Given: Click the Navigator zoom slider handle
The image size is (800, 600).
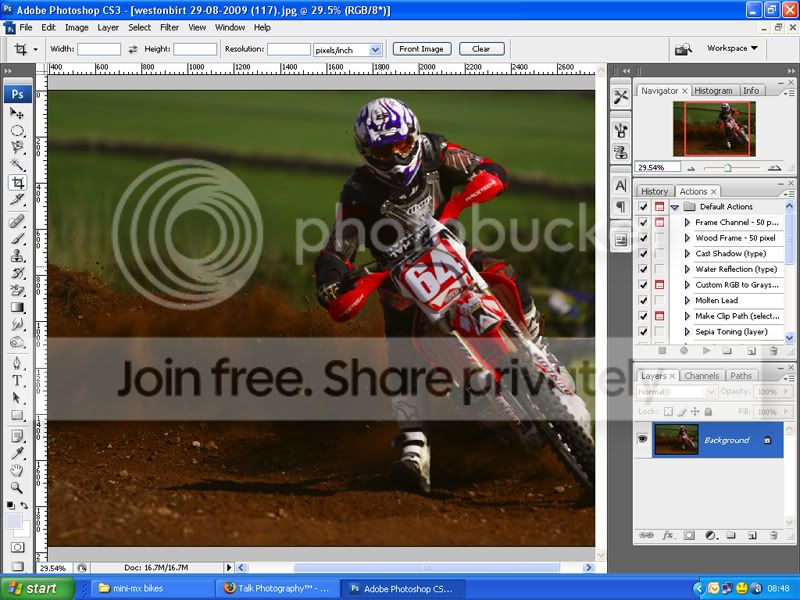Looking at the screenshot, I should point(727,168).
